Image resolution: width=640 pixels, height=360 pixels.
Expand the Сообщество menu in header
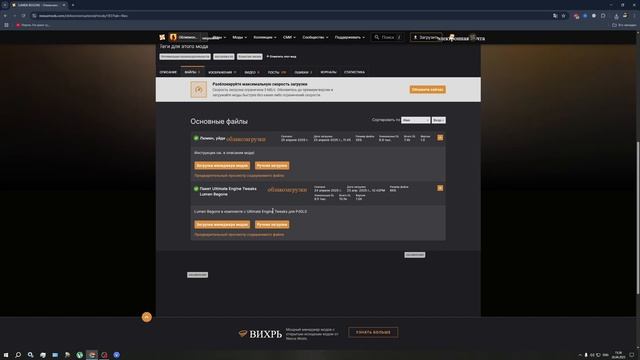pyautogui.click(x=315, y=37)
